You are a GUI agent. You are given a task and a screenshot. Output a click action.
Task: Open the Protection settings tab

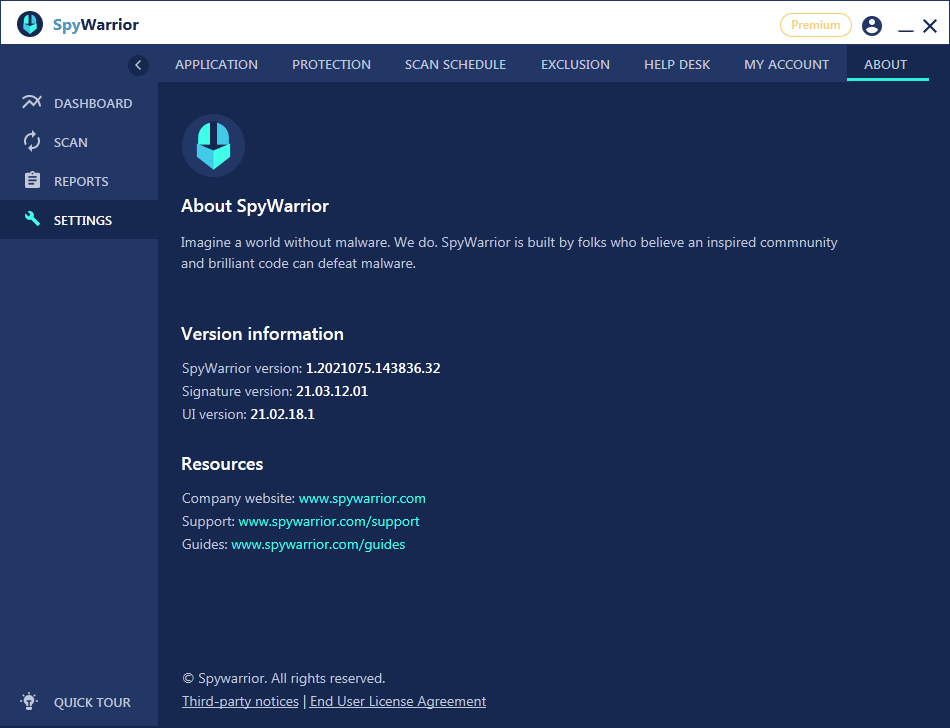click(x=331, y=64)
